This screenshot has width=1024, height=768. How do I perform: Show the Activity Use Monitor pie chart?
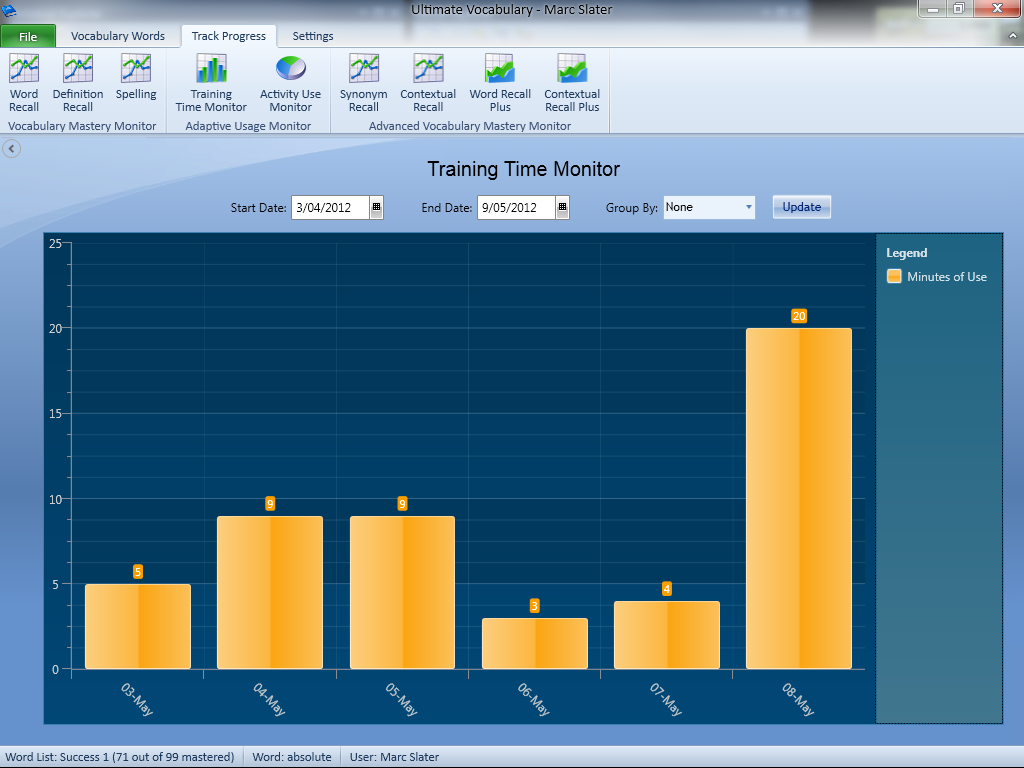tap(290, 82)
